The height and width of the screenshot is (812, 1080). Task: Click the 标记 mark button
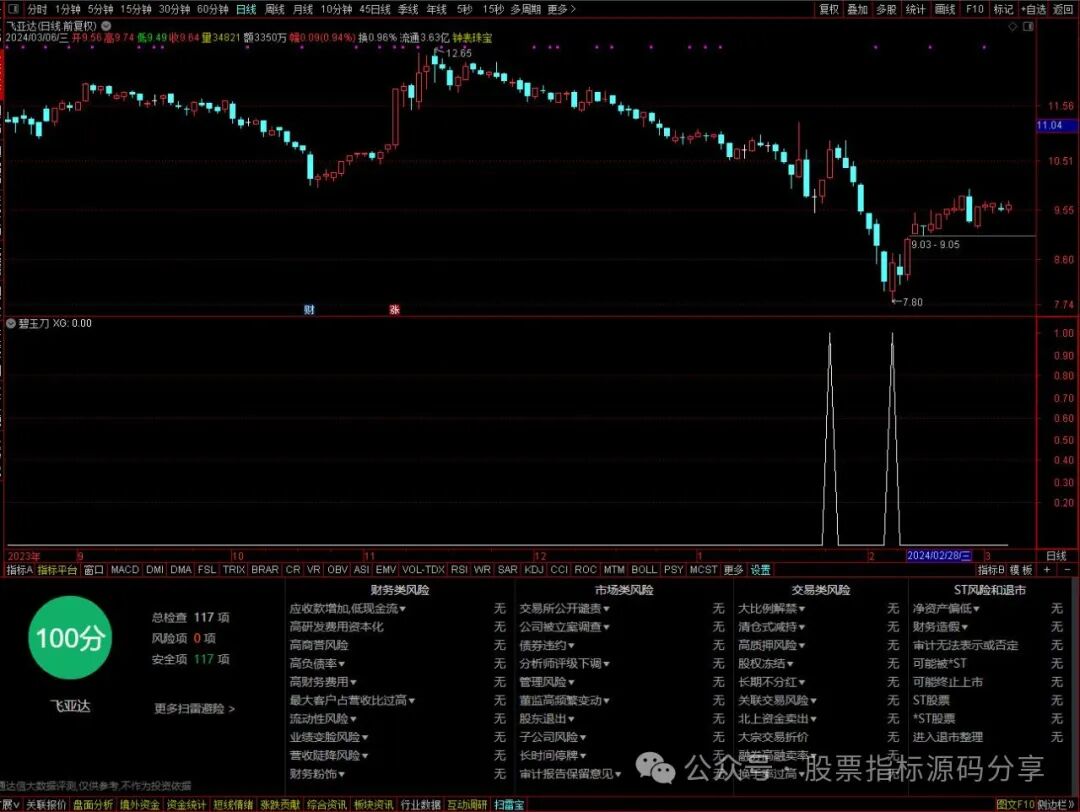pyautogui.click(x=1003, y=9)
